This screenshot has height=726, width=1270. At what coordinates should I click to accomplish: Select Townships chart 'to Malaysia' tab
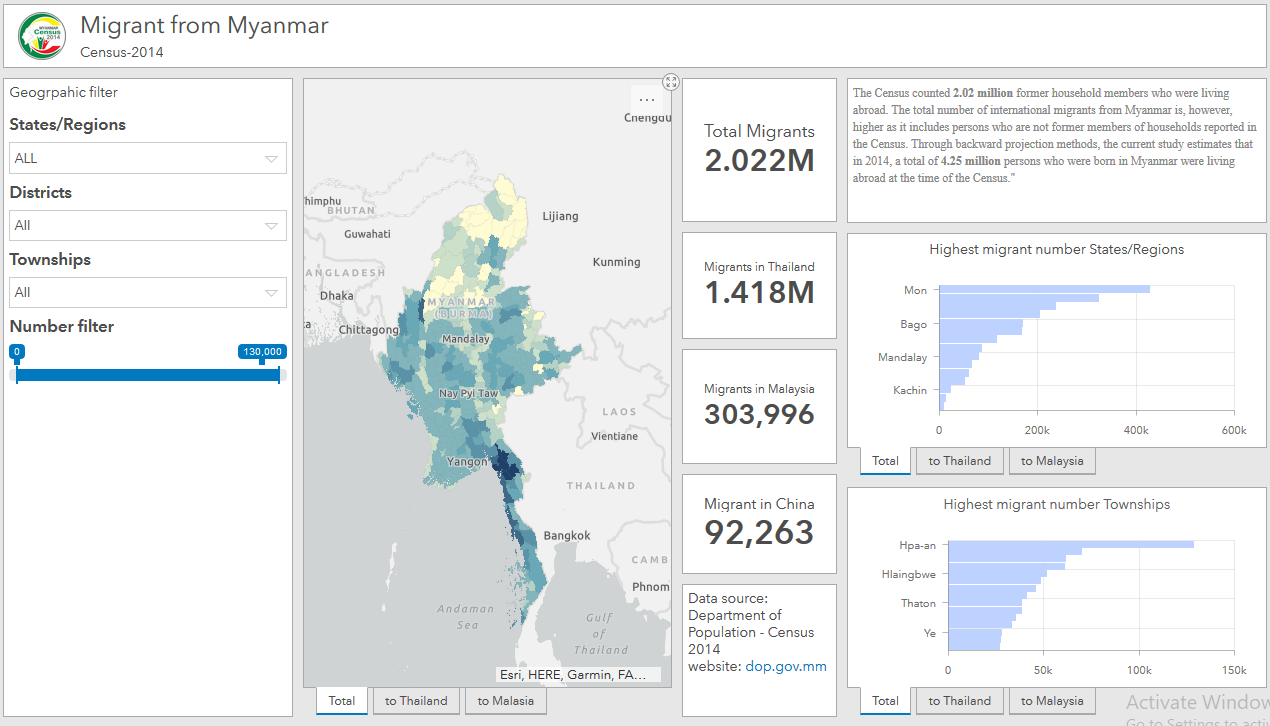coord(1052,701)
